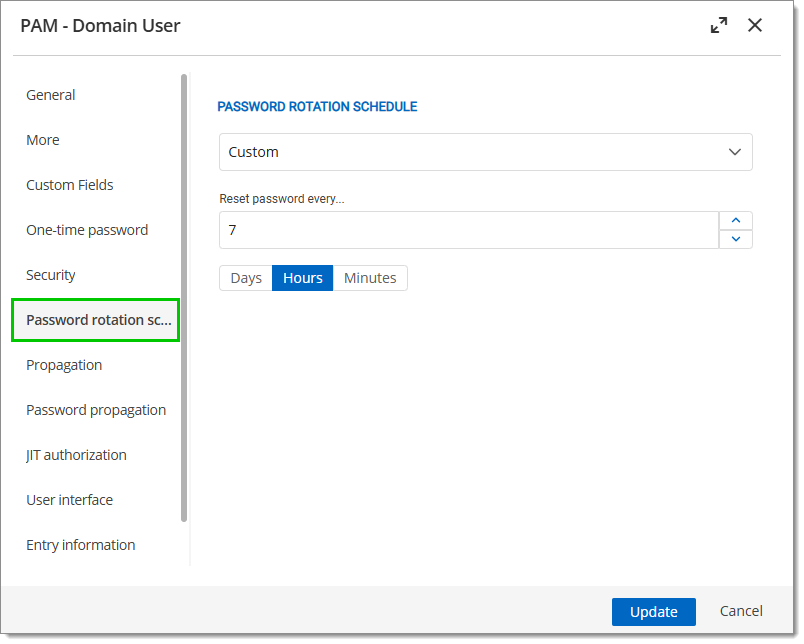Click the Update button

click(x=654, y=612)
